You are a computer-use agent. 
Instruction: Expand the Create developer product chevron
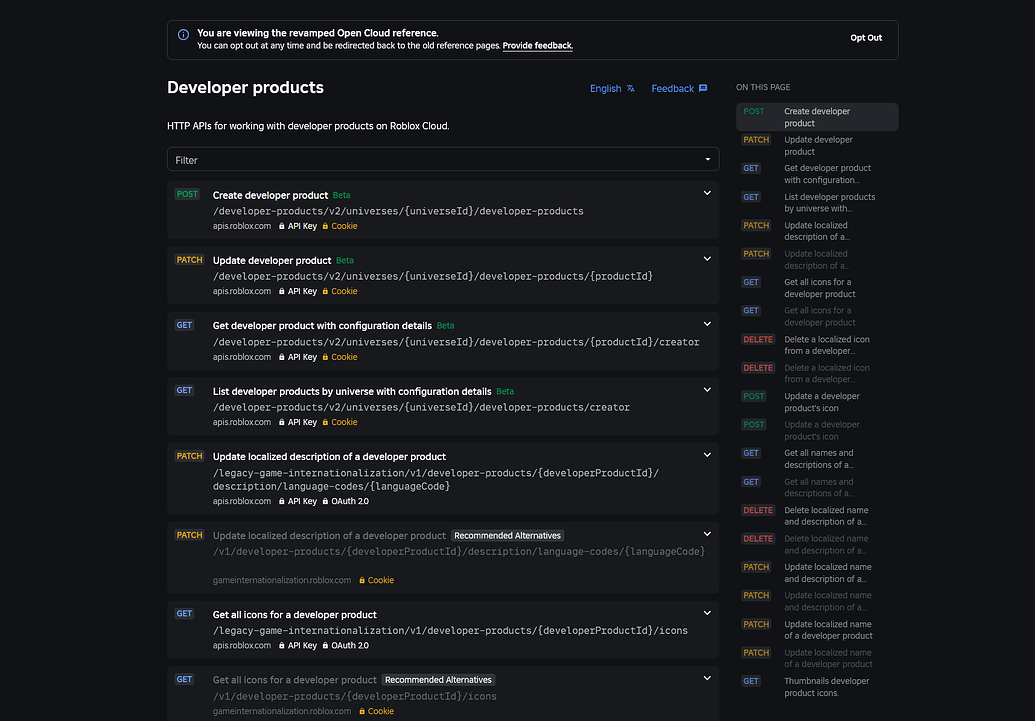point(707,193)
